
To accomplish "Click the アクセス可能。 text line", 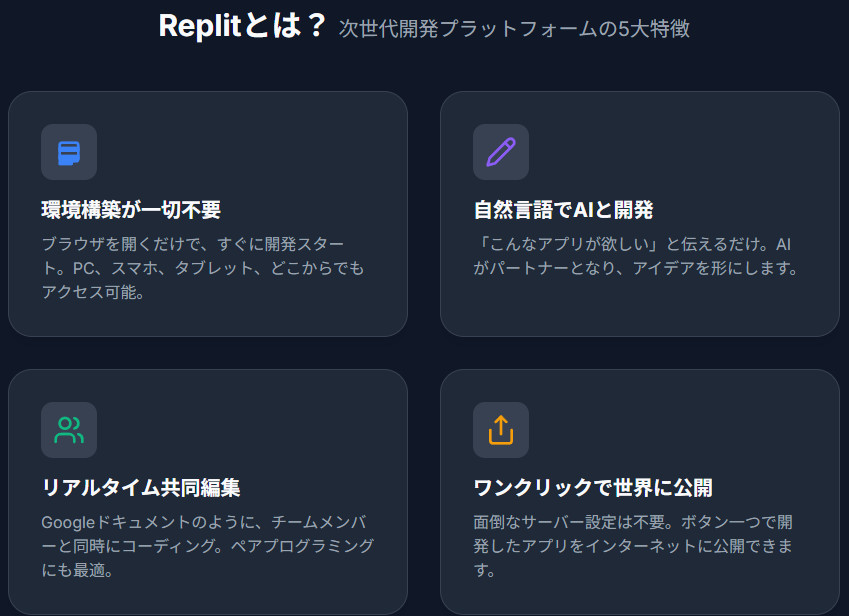I will (x=94, y=293).
